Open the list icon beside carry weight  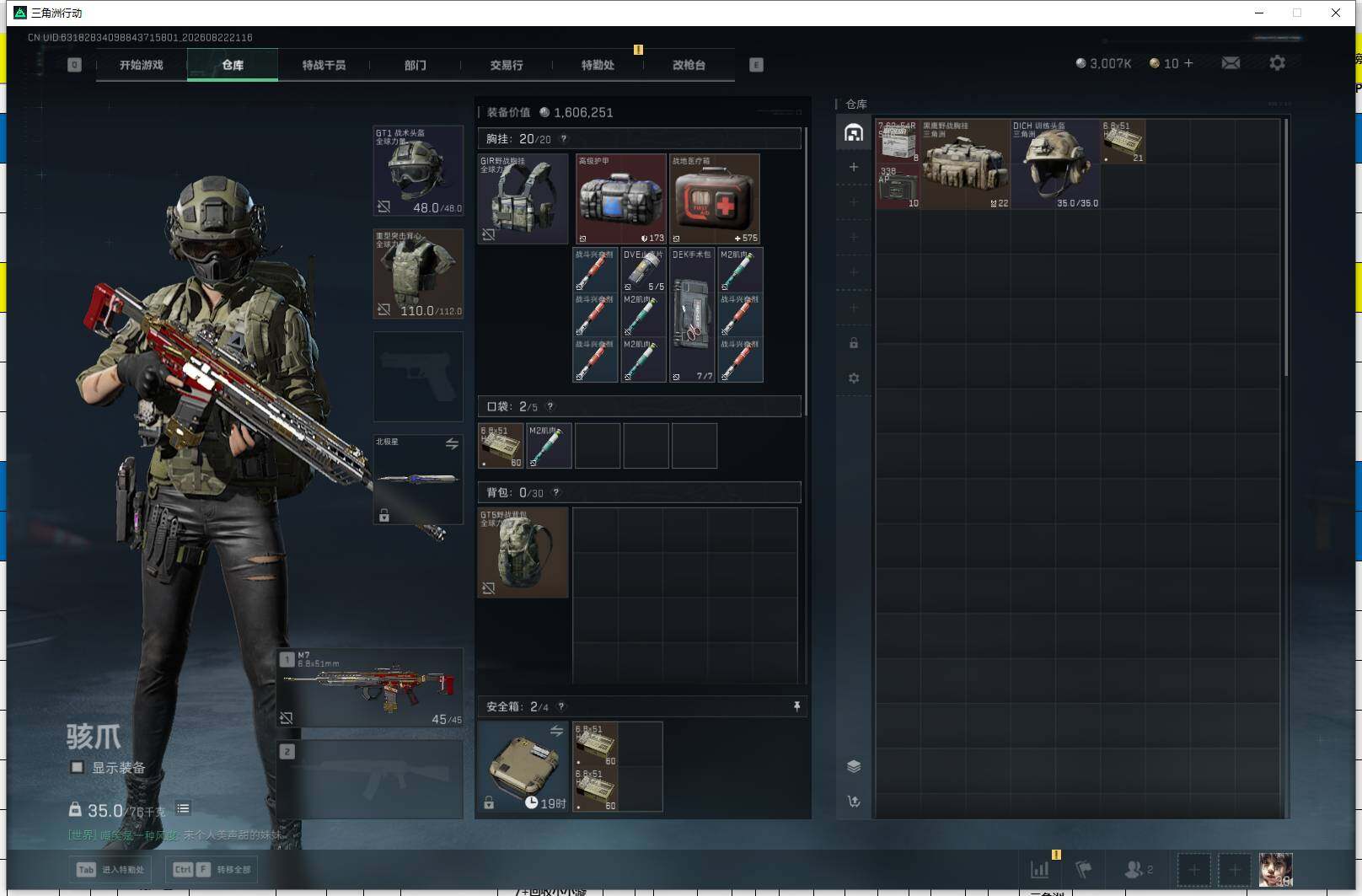point(183,808)
